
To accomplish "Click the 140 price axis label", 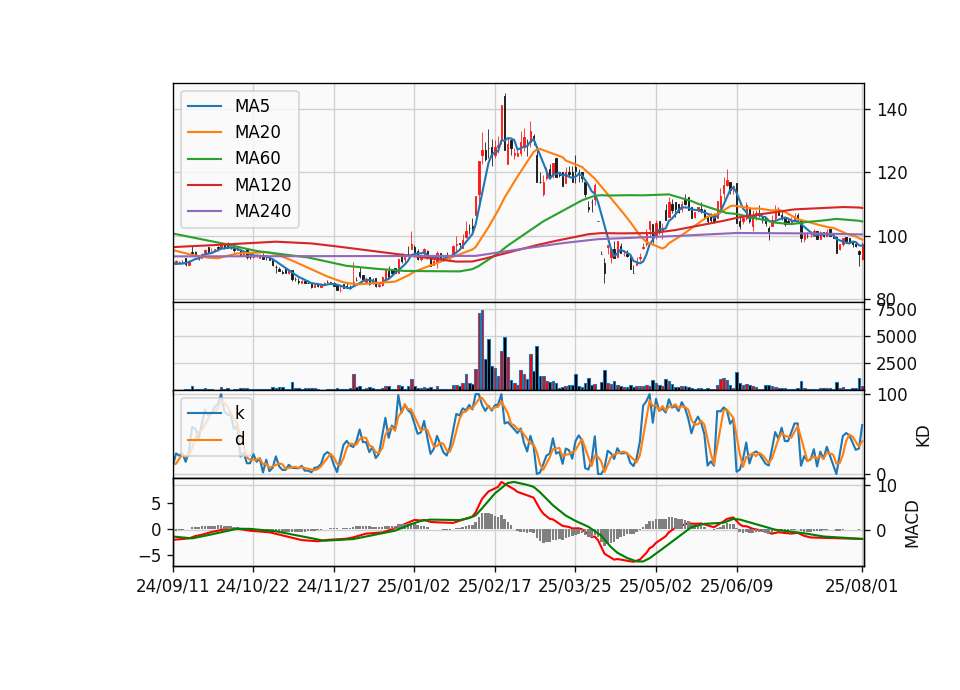I will 892,110.
